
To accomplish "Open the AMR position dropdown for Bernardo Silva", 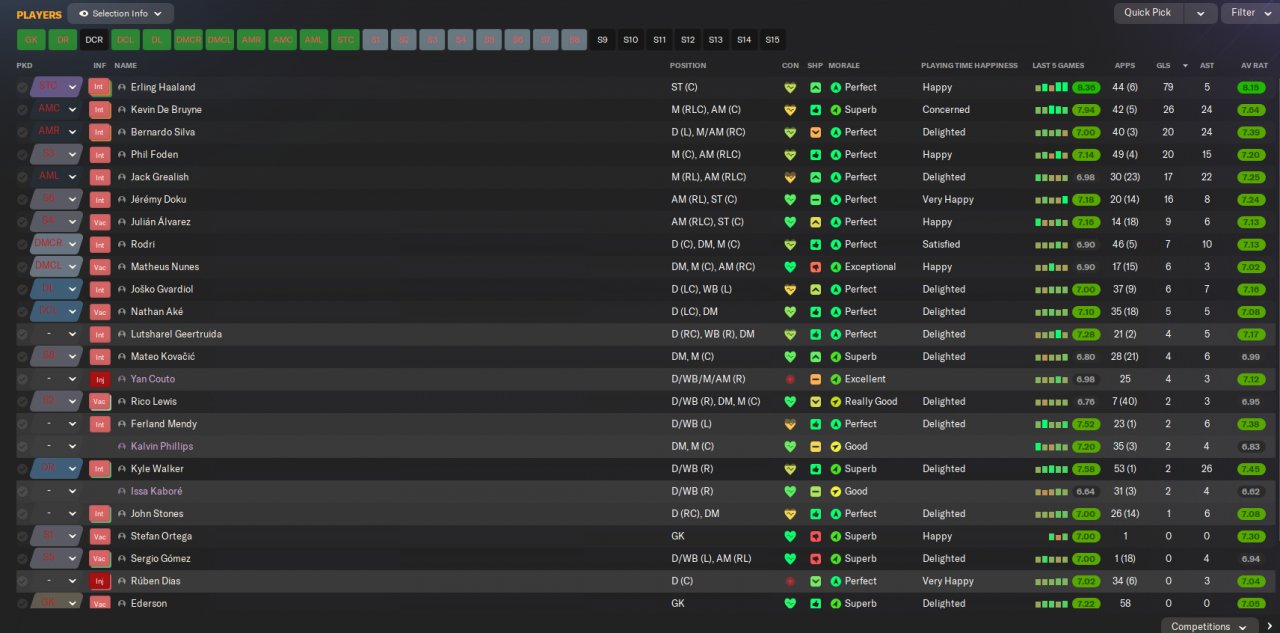I will pyautogui.click(x=72, y=132).
